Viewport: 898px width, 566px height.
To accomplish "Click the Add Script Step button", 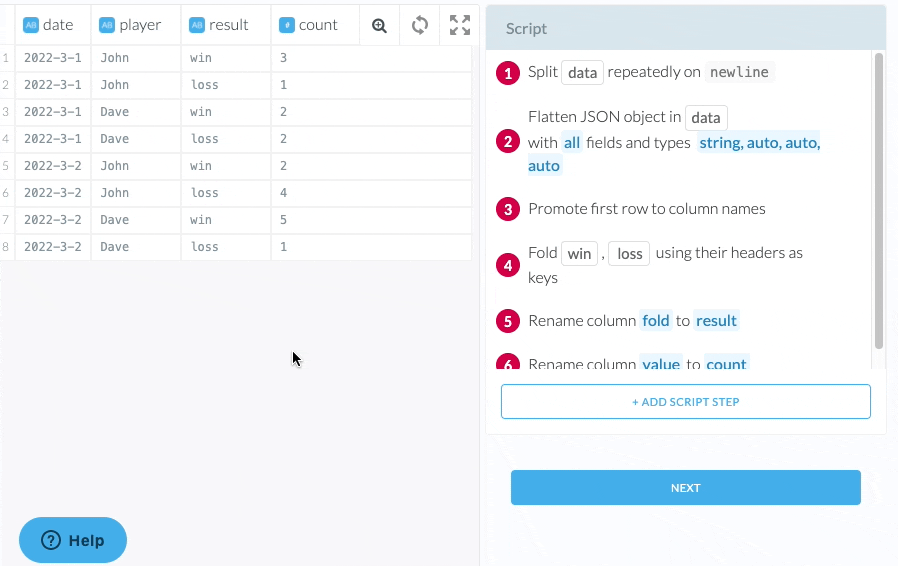I will click(x=685, y=402).
